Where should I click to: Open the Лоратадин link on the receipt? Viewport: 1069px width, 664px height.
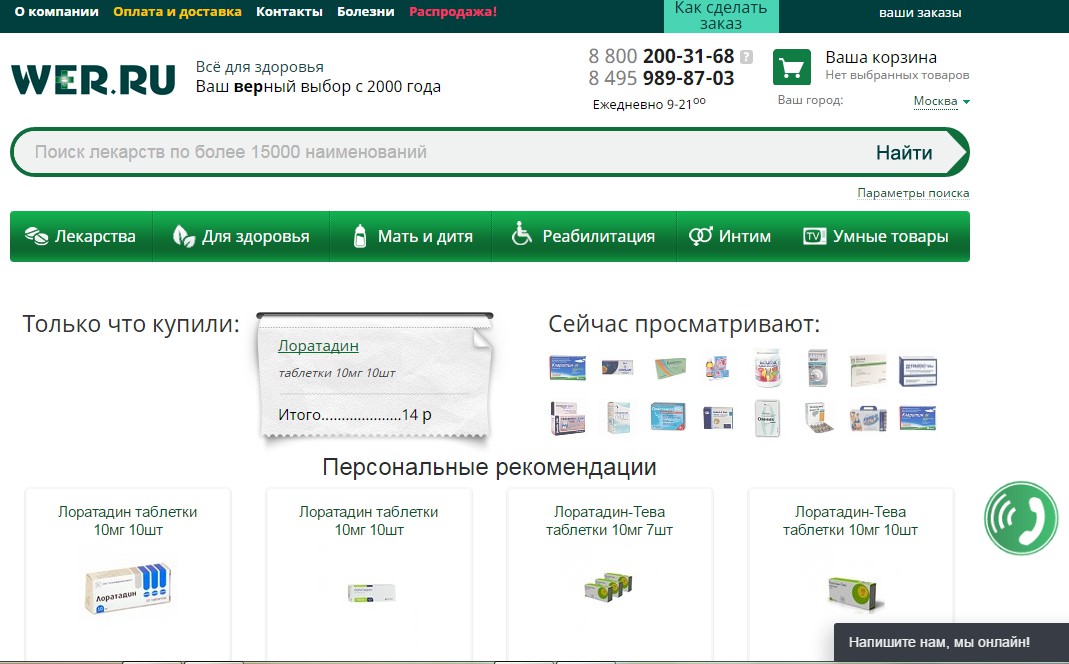pos(318,346)
